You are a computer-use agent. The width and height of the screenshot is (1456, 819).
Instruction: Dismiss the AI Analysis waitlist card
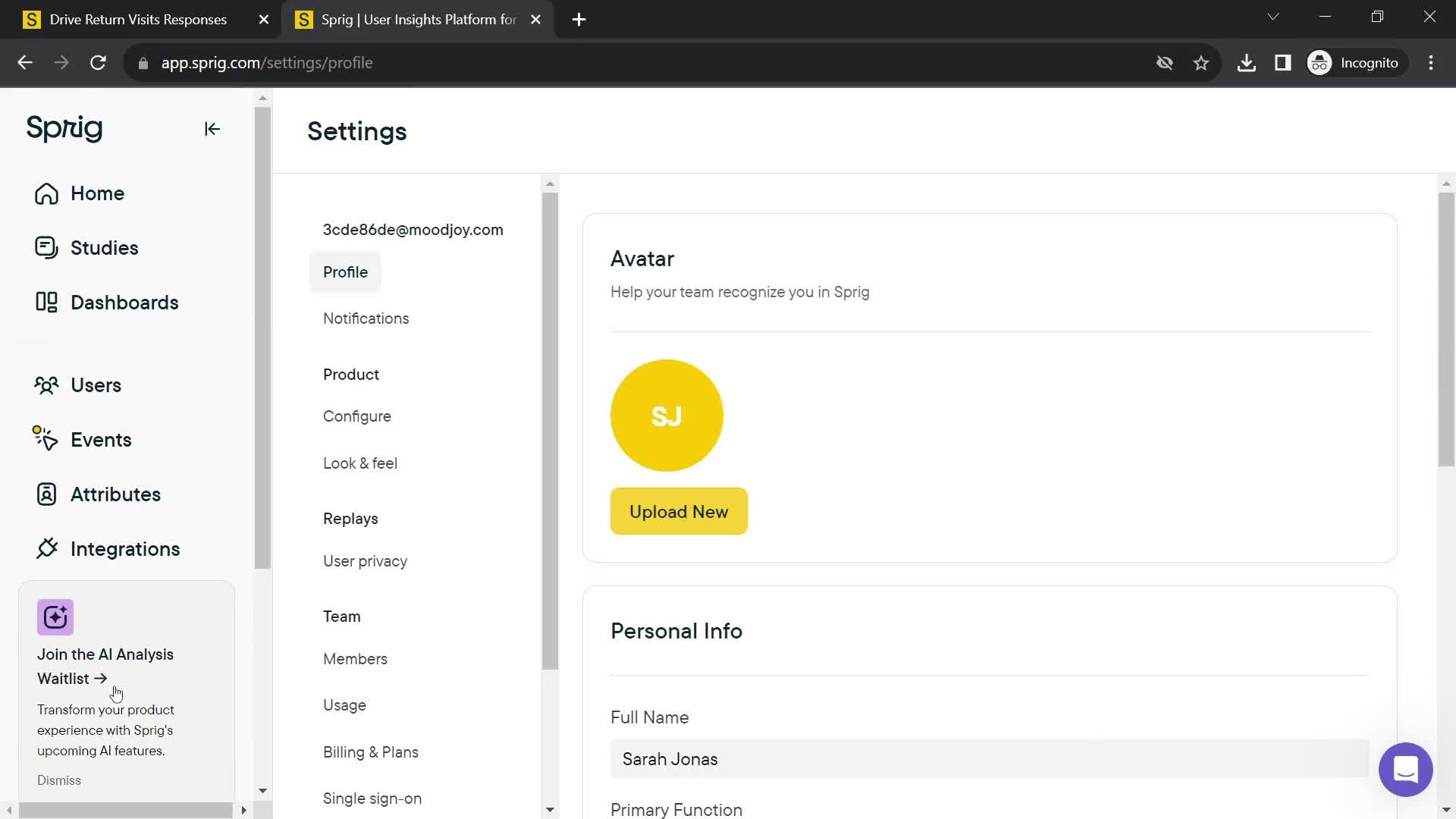point(58,780)
